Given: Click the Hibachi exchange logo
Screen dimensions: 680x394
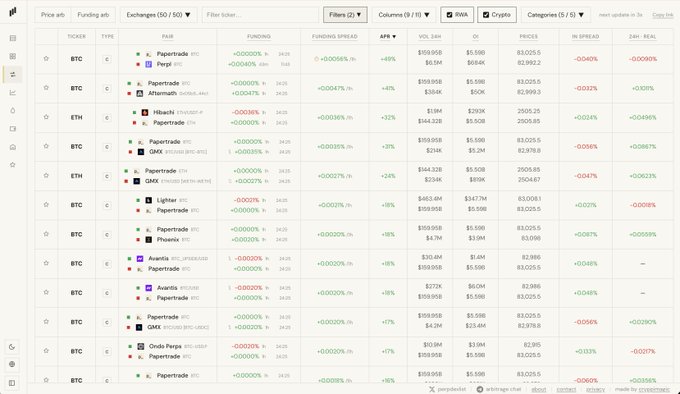Looking at the screenshot, I should click(145, 112).
